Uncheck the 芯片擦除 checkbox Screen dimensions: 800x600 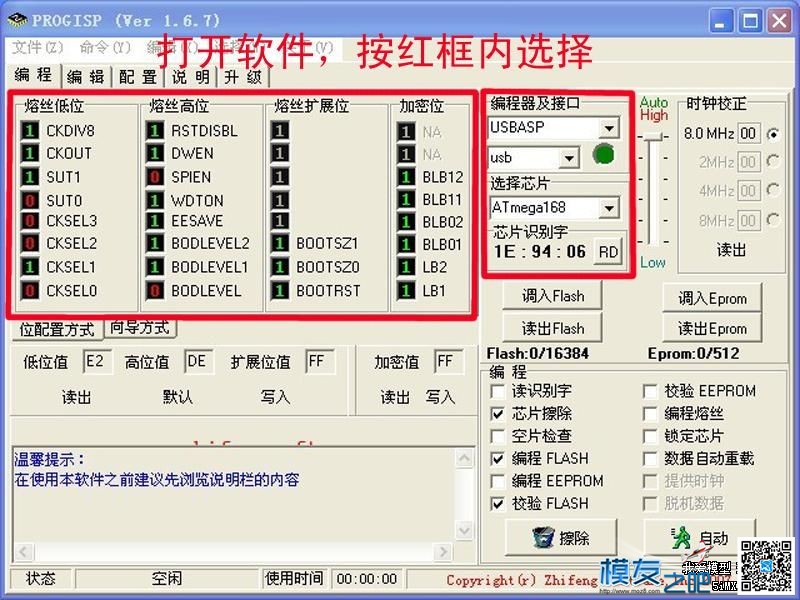(497, 414)
